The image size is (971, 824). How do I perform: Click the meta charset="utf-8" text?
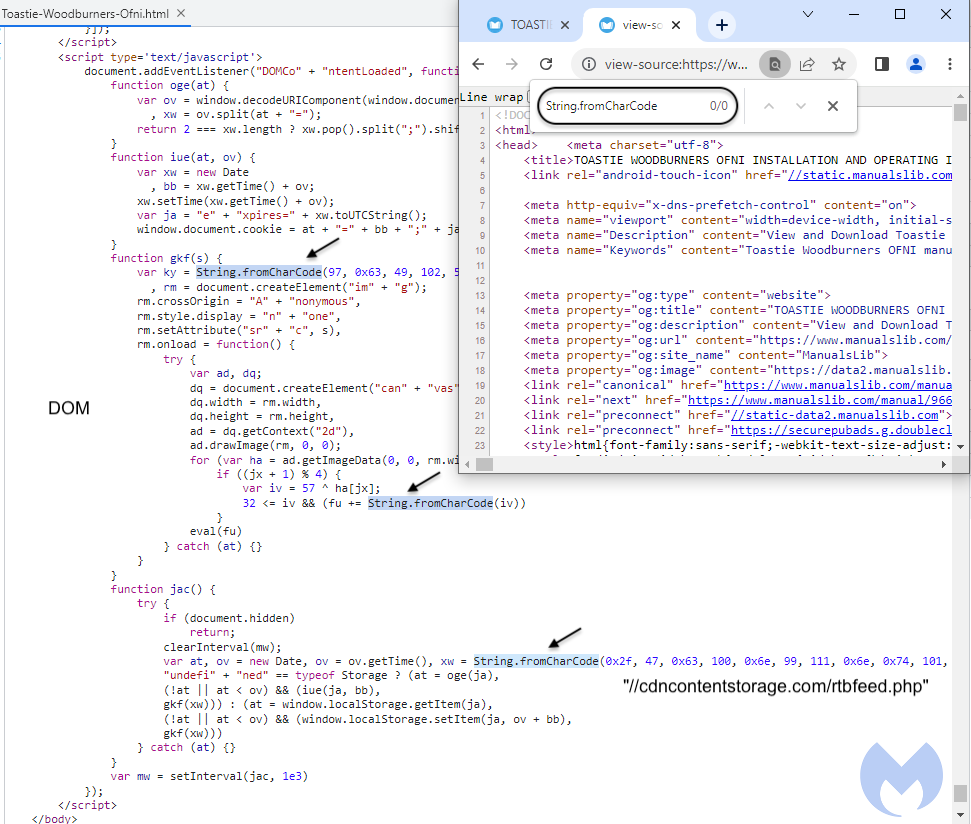pos(645,145)
